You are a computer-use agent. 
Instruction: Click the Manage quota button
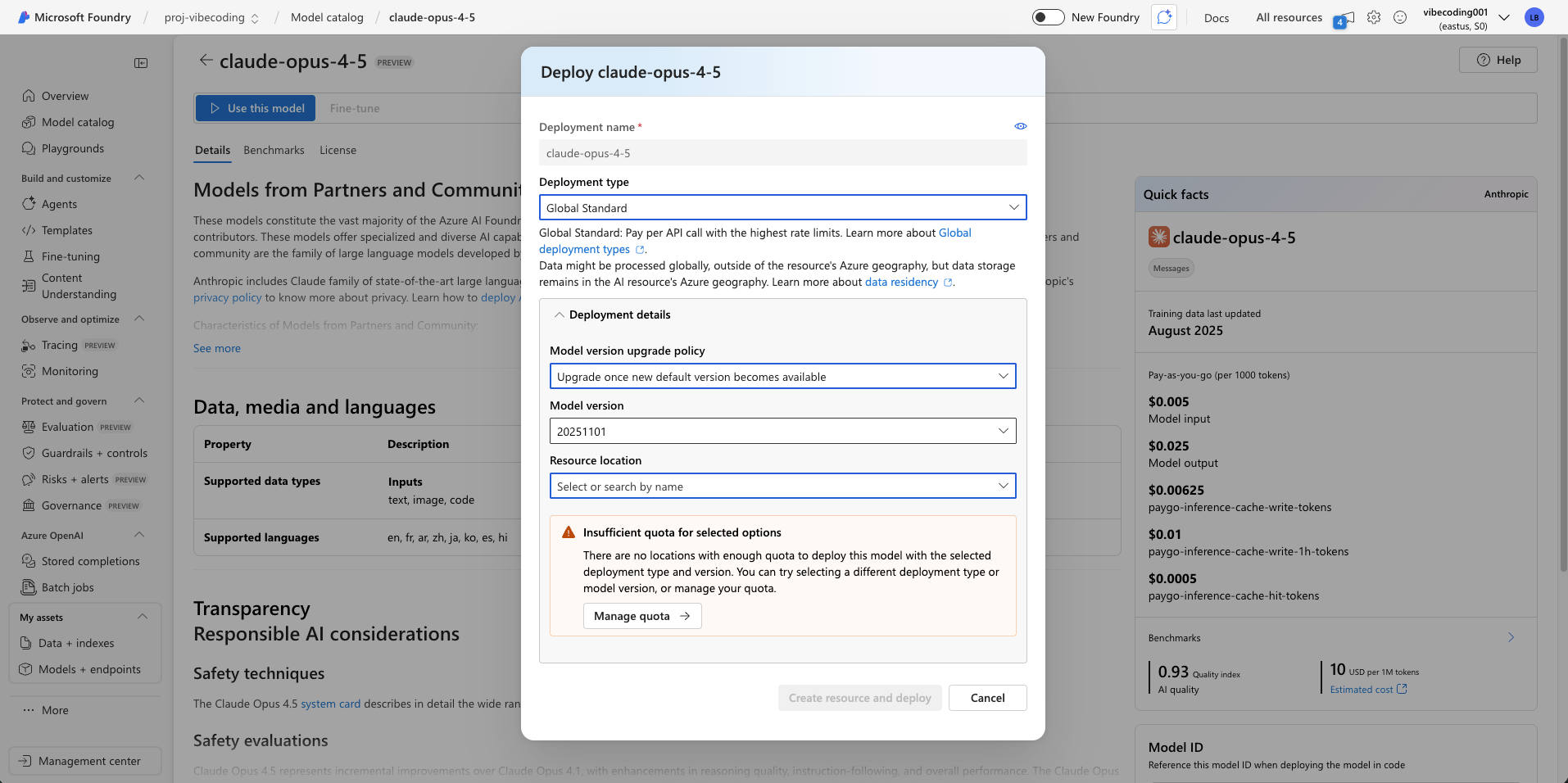(x=641, y=616)
